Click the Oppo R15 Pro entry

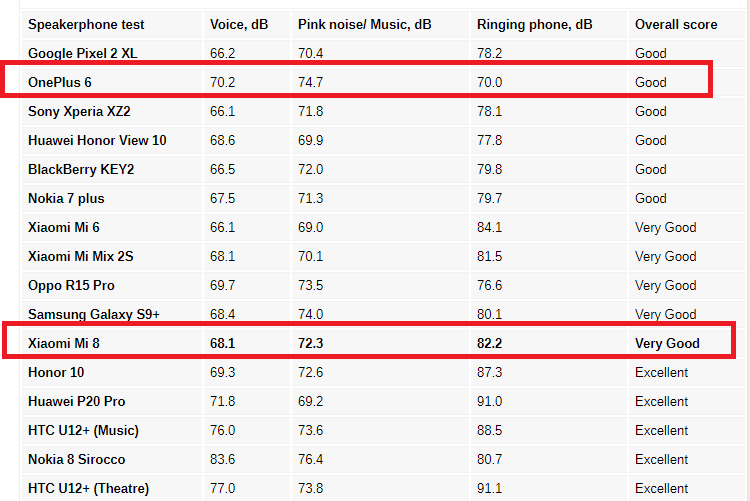tap(71, 285)
